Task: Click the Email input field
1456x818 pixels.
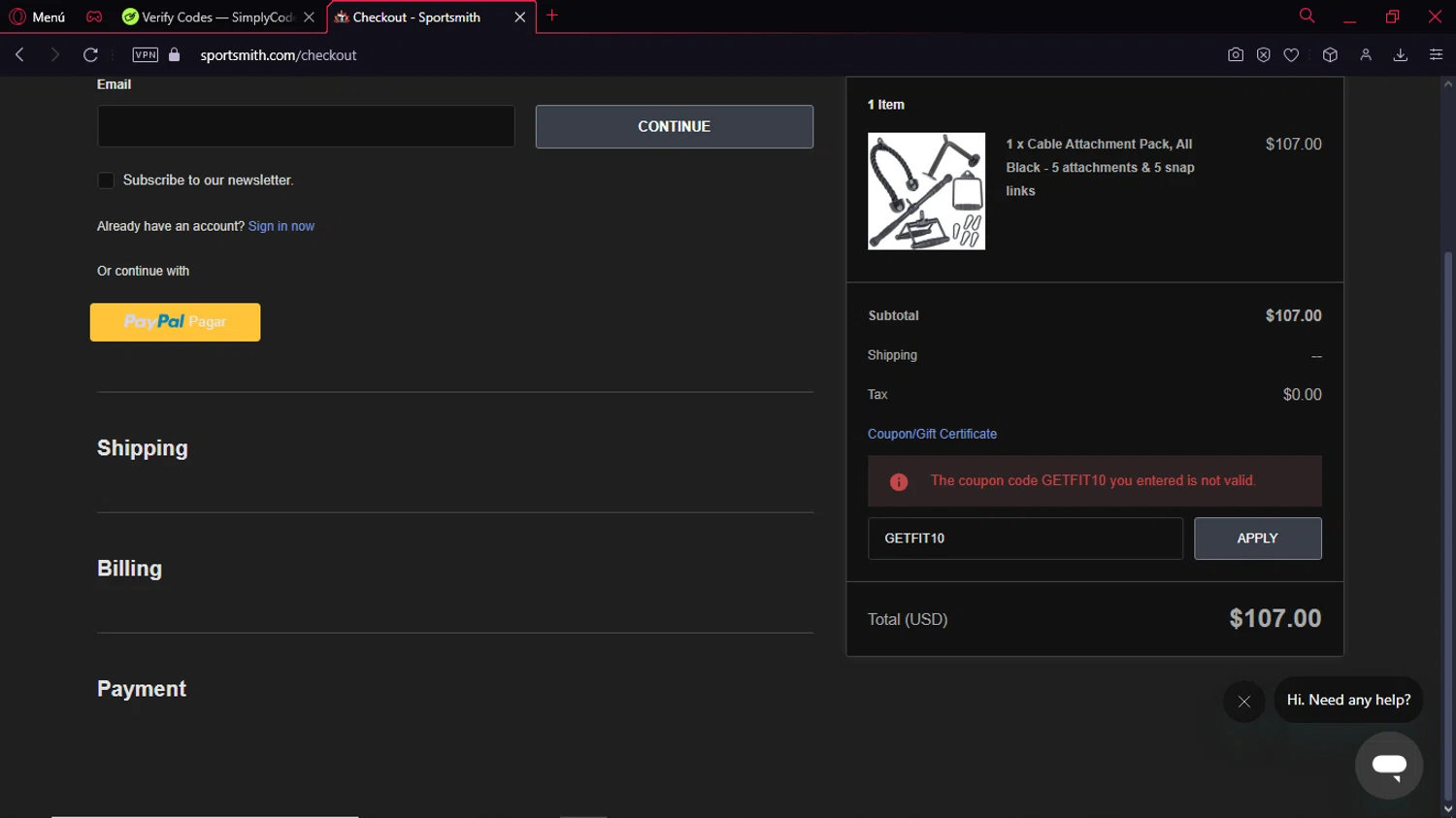Action: 306,126
